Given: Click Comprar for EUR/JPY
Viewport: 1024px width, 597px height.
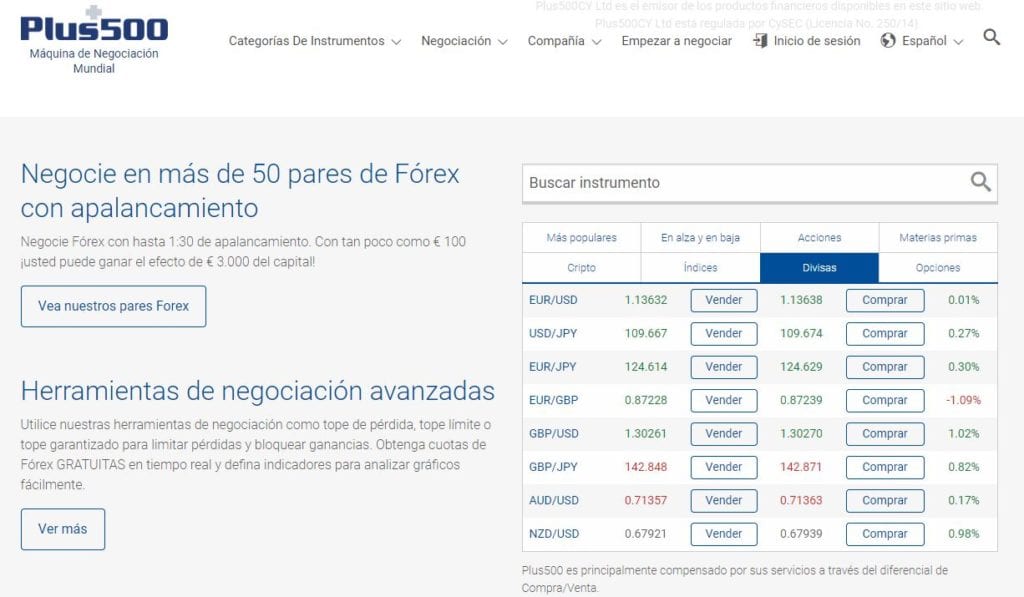Looking at the screenshot, I should (x=885, y=367).
